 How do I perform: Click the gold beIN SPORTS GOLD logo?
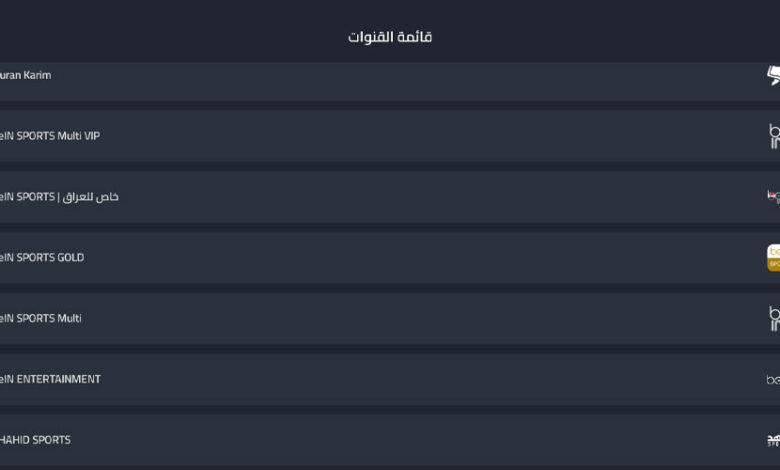tap(773, 258)
